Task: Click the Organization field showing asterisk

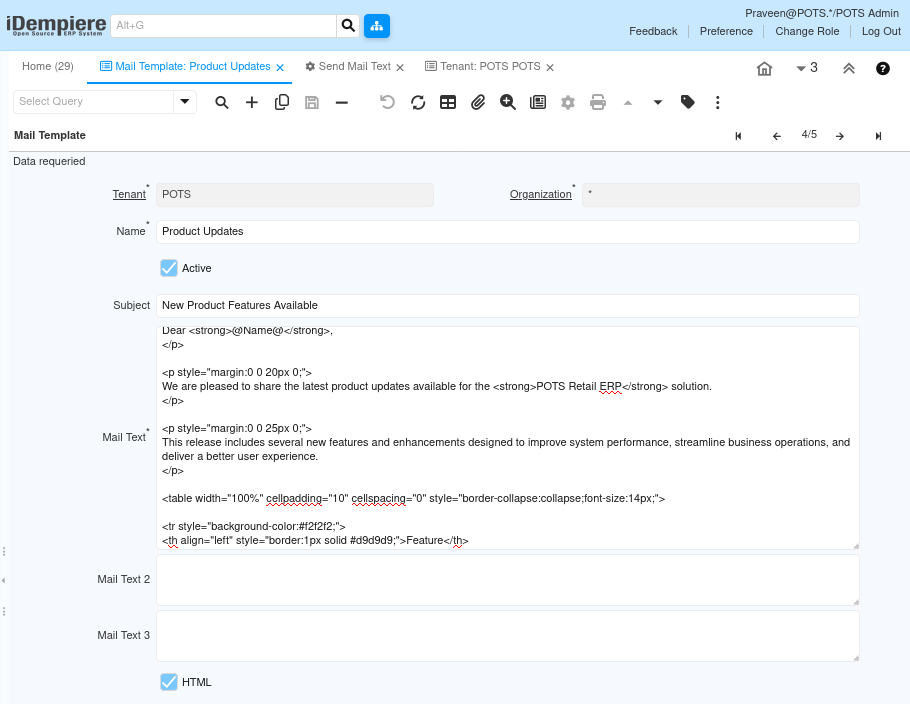Action: (x=721, y=194)
